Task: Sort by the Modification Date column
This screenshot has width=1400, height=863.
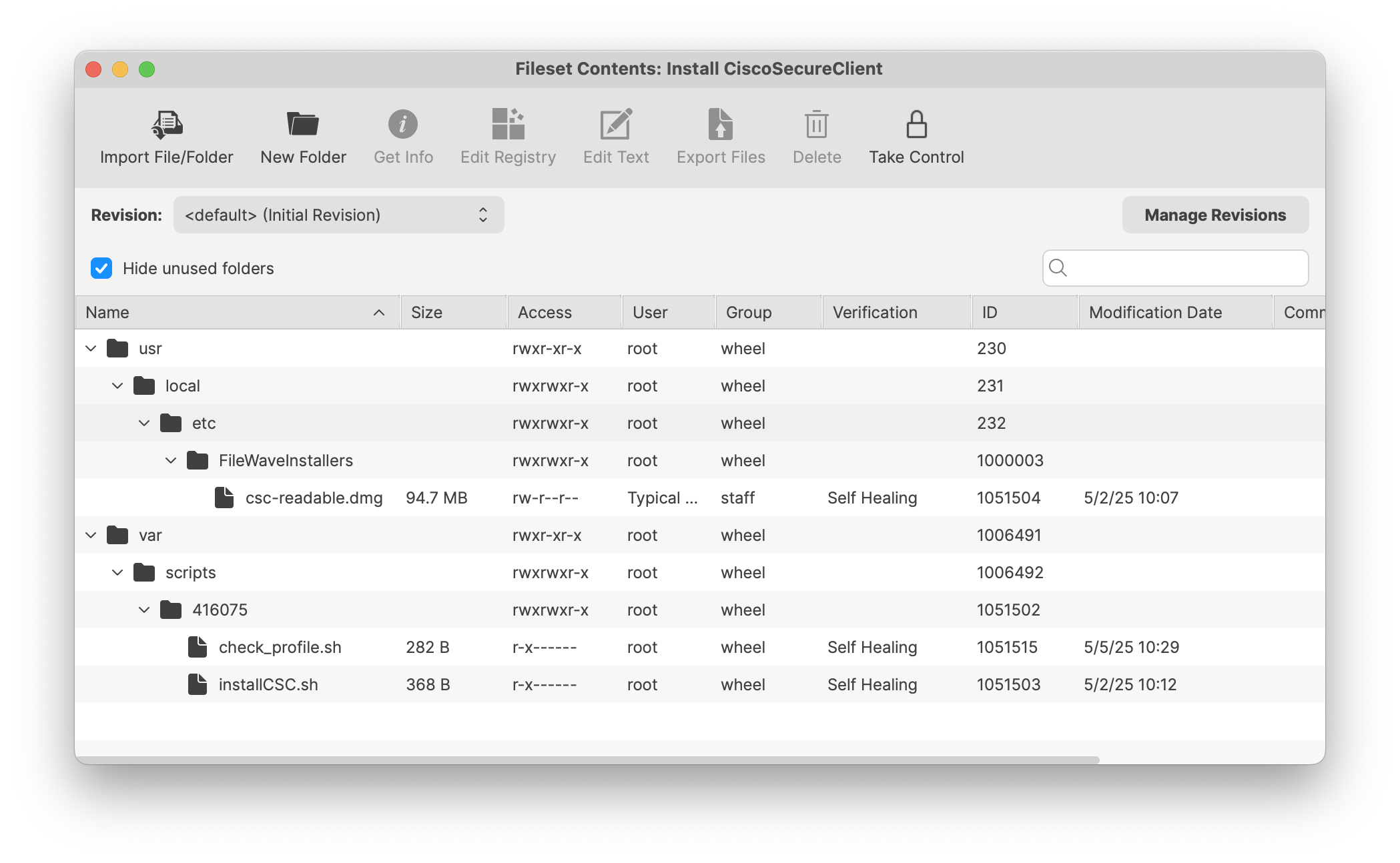Action: point(1175,312)
